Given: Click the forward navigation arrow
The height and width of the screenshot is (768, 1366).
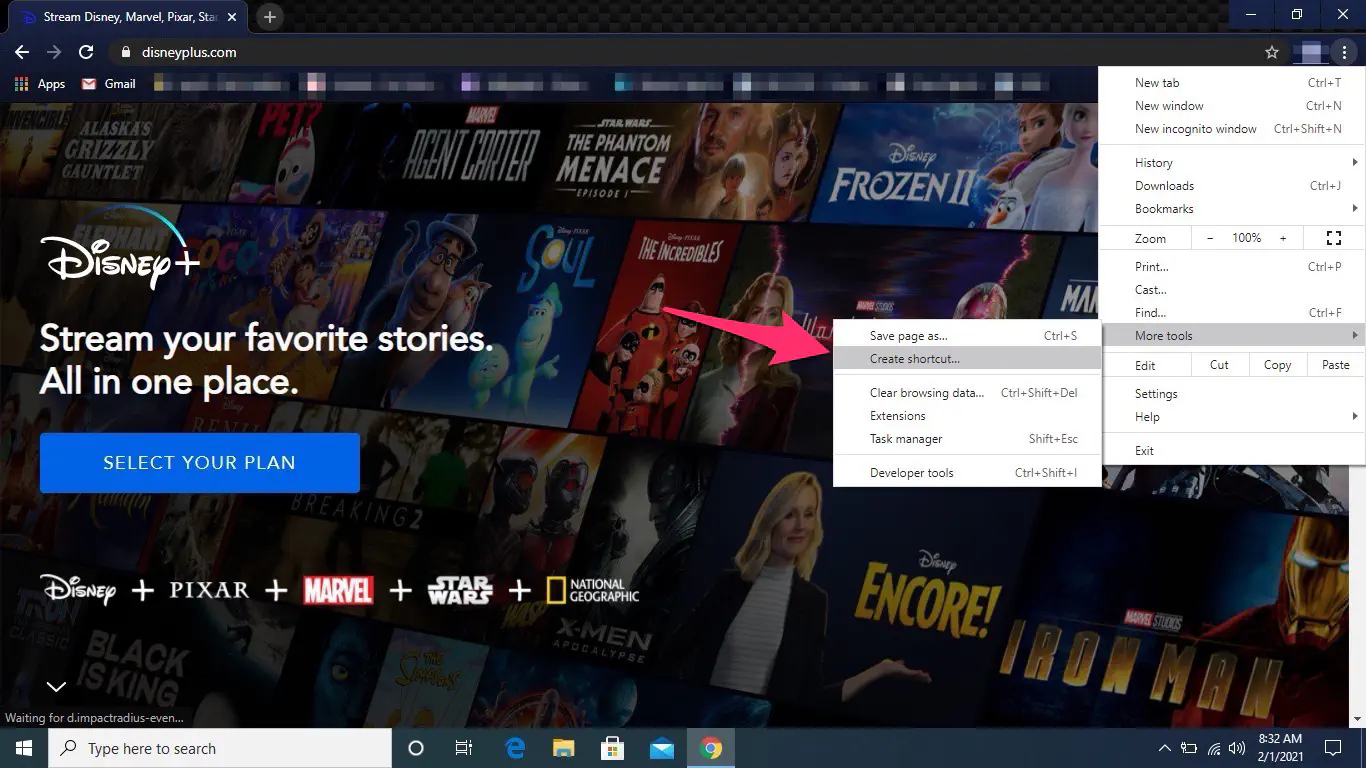Looking at the screenshot, I should [x=54, y=52].
